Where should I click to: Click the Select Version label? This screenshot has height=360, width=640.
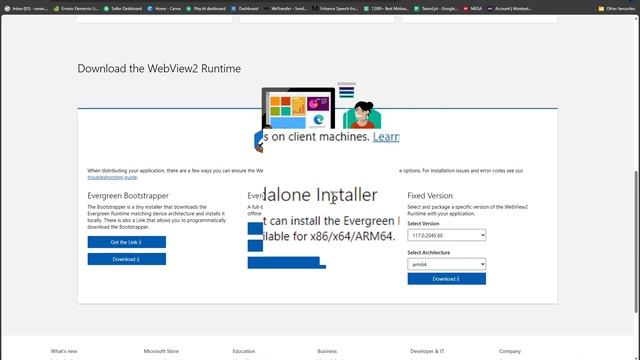tap(423, 224)
